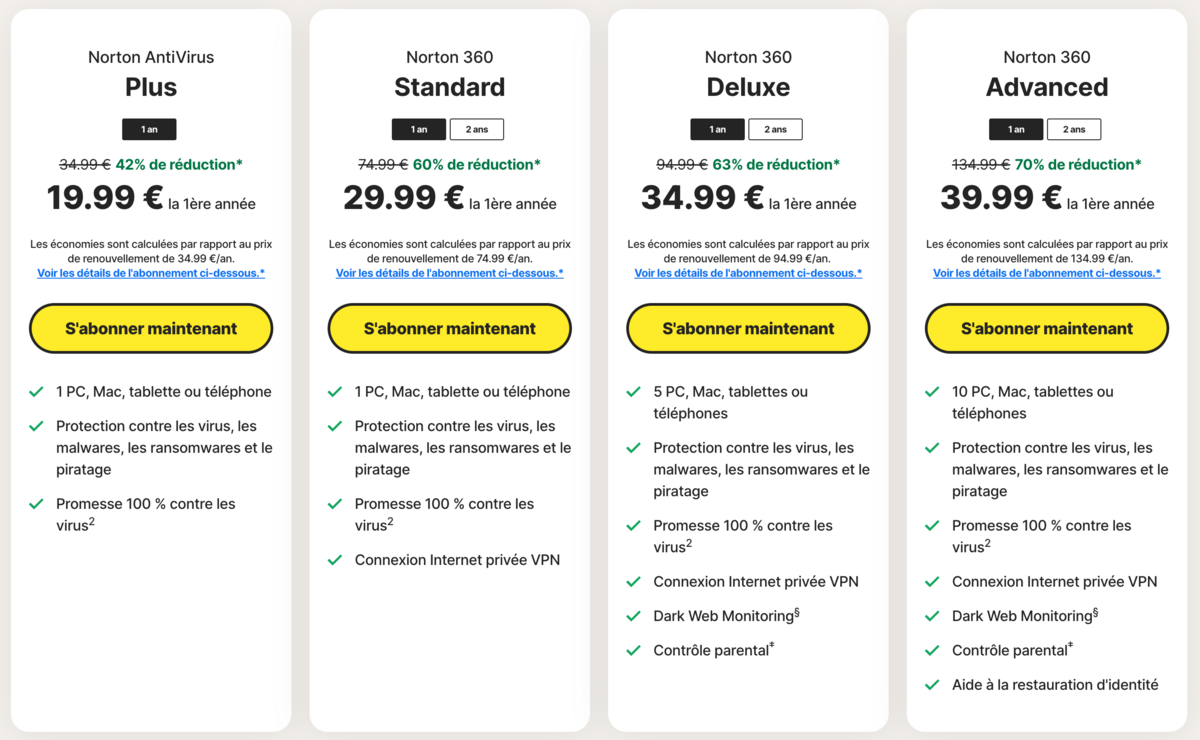Select the 2 ans option for Norton 360 Deluxe
1200x740 pixels.
(775, 129)
